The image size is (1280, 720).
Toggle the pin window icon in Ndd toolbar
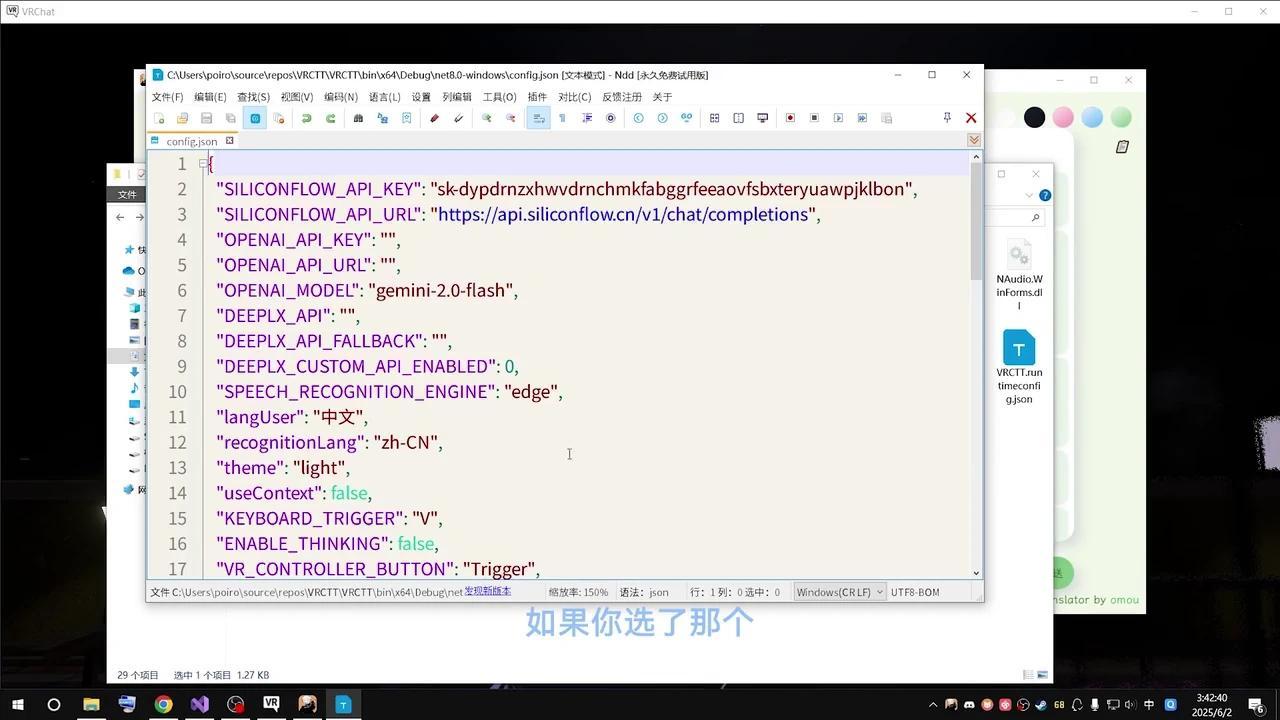947,118
